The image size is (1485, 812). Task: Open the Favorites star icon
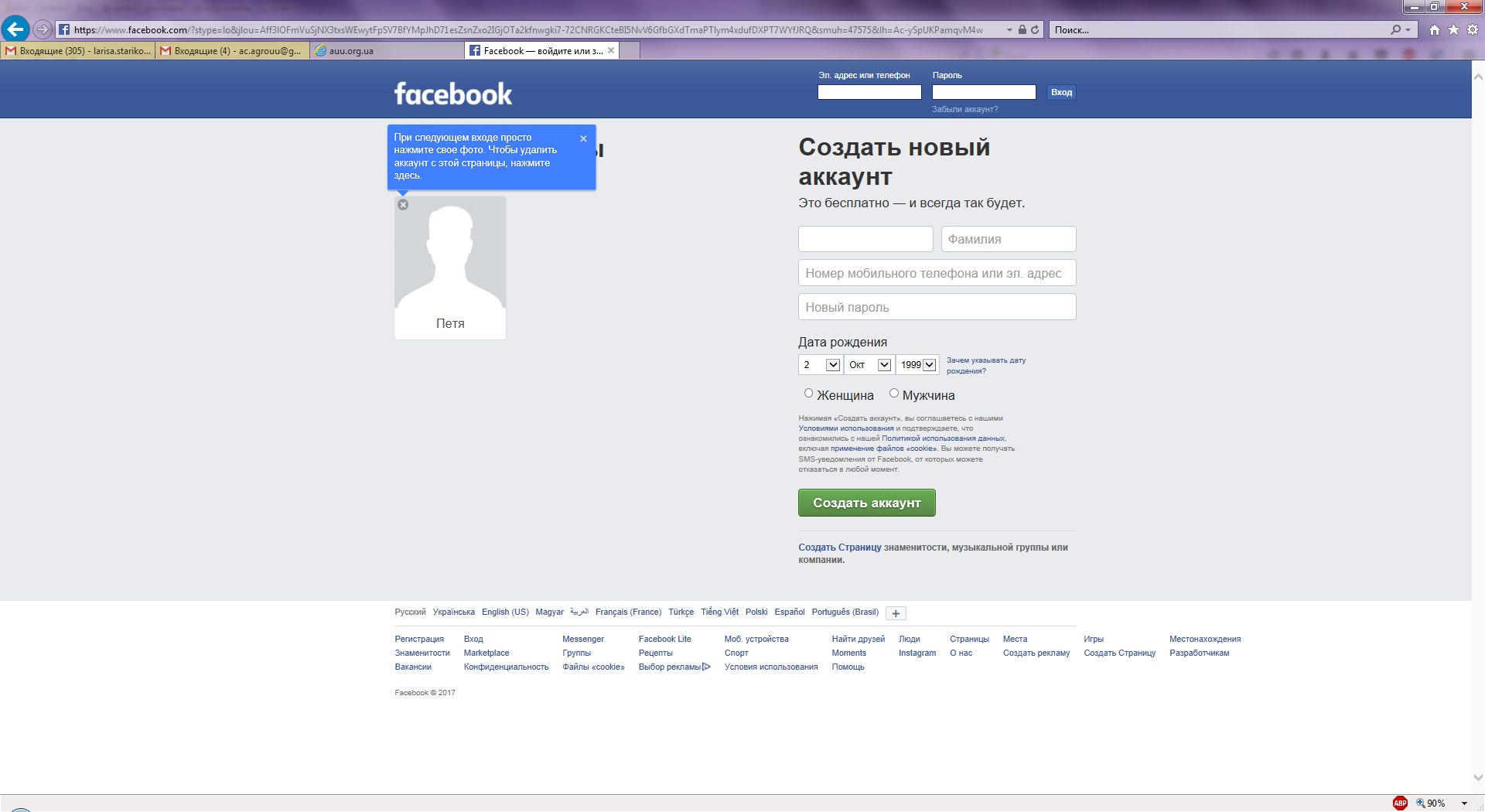click(x=1453, y=29)
